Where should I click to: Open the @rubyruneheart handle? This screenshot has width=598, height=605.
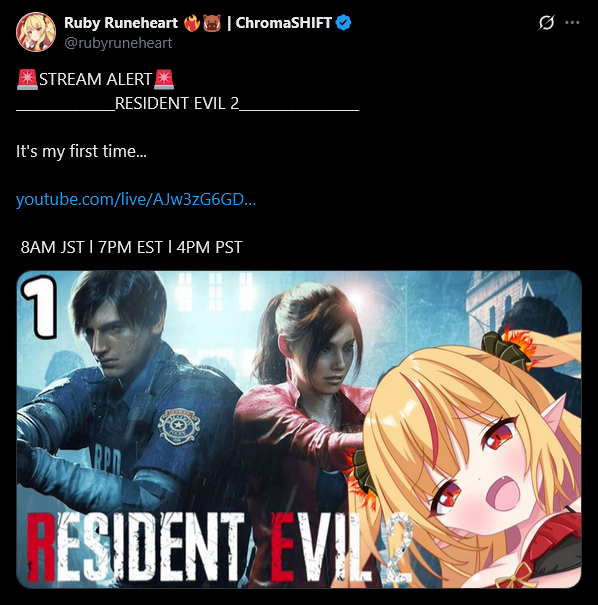pos(118,43)
